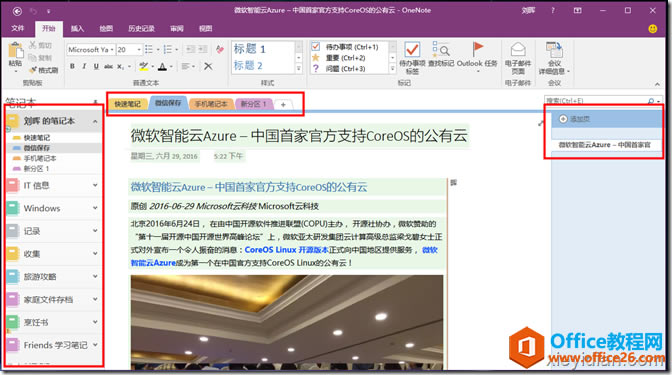Expand the 旅游攻略 notebook
Viewport: 672px width, 375px height.
click(x=95, y=276)
